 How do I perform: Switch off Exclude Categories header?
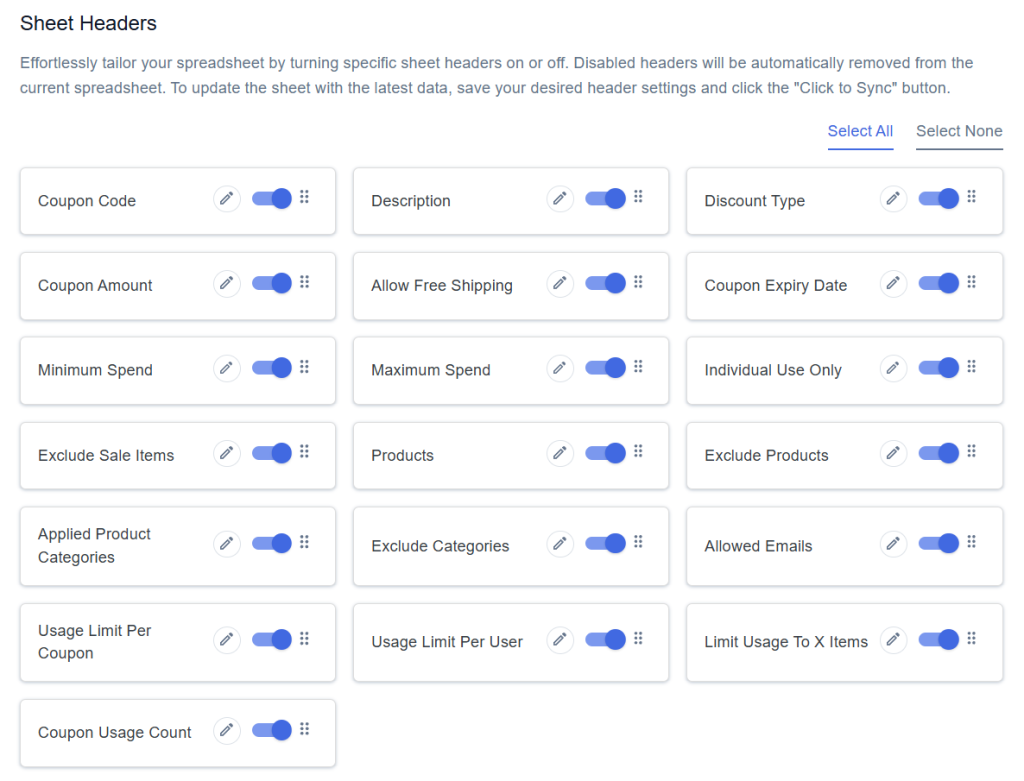(605, 543)
